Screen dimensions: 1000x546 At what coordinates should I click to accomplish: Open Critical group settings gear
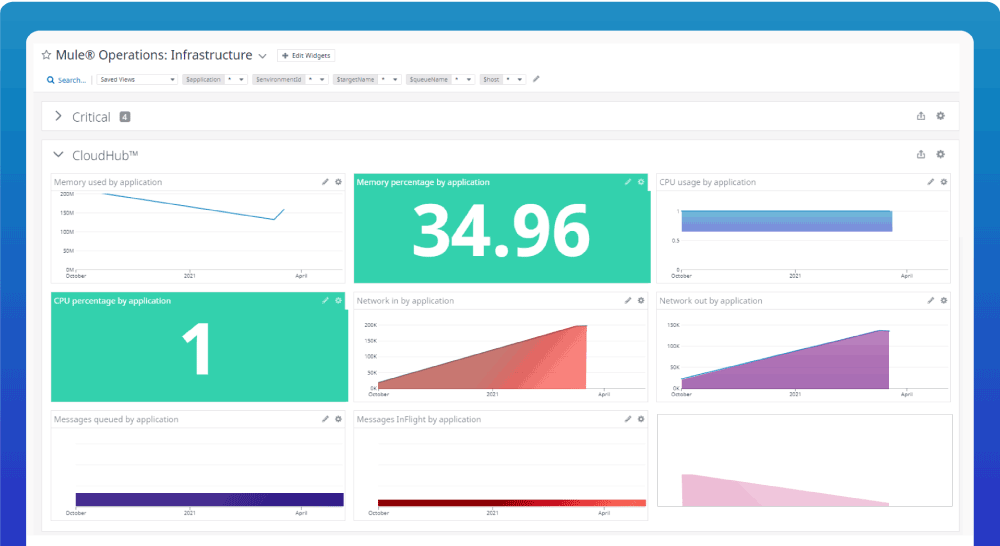(x=940, y=116)
